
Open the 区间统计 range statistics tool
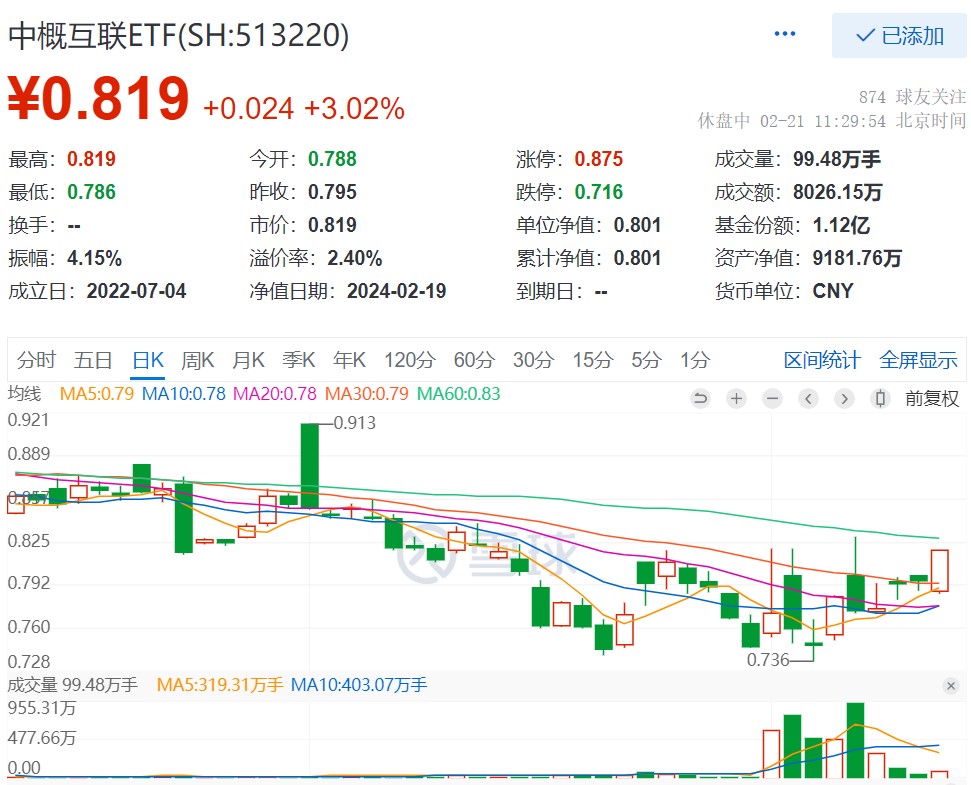[821, 360]
